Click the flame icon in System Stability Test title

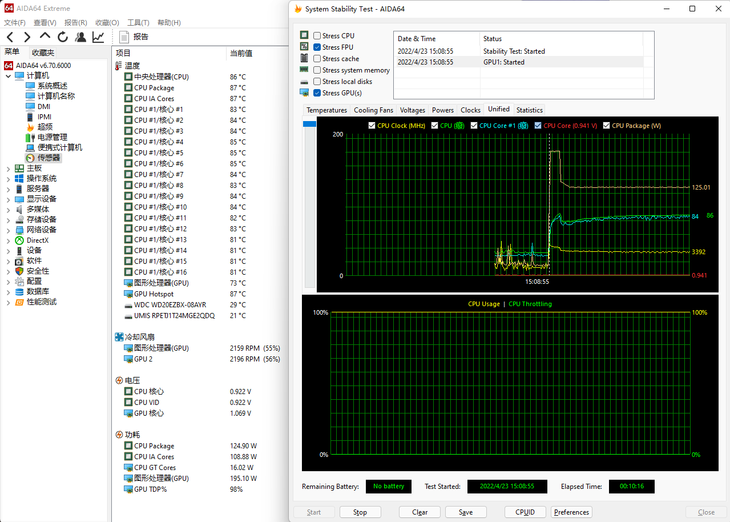point(298,9)
